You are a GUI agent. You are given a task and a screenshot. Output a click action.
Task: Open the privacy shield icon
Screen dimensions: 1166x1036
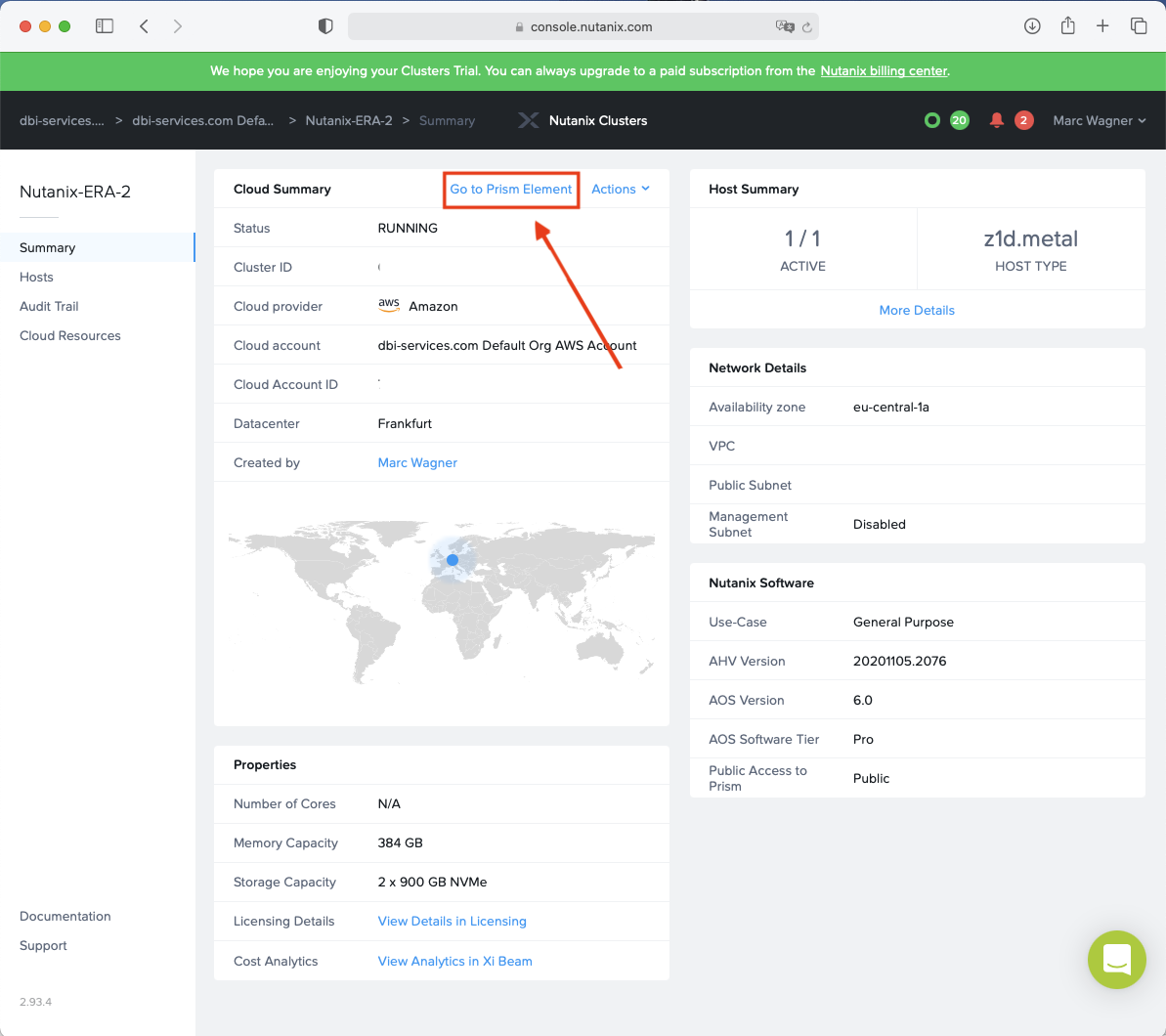324,26
